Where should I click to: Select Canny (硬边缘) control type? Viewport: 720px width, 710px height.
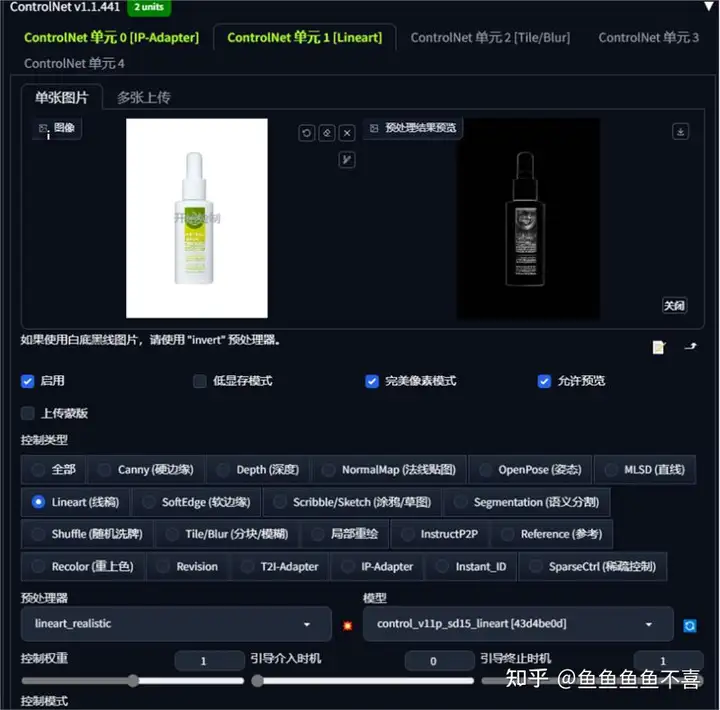pos(146,470)
